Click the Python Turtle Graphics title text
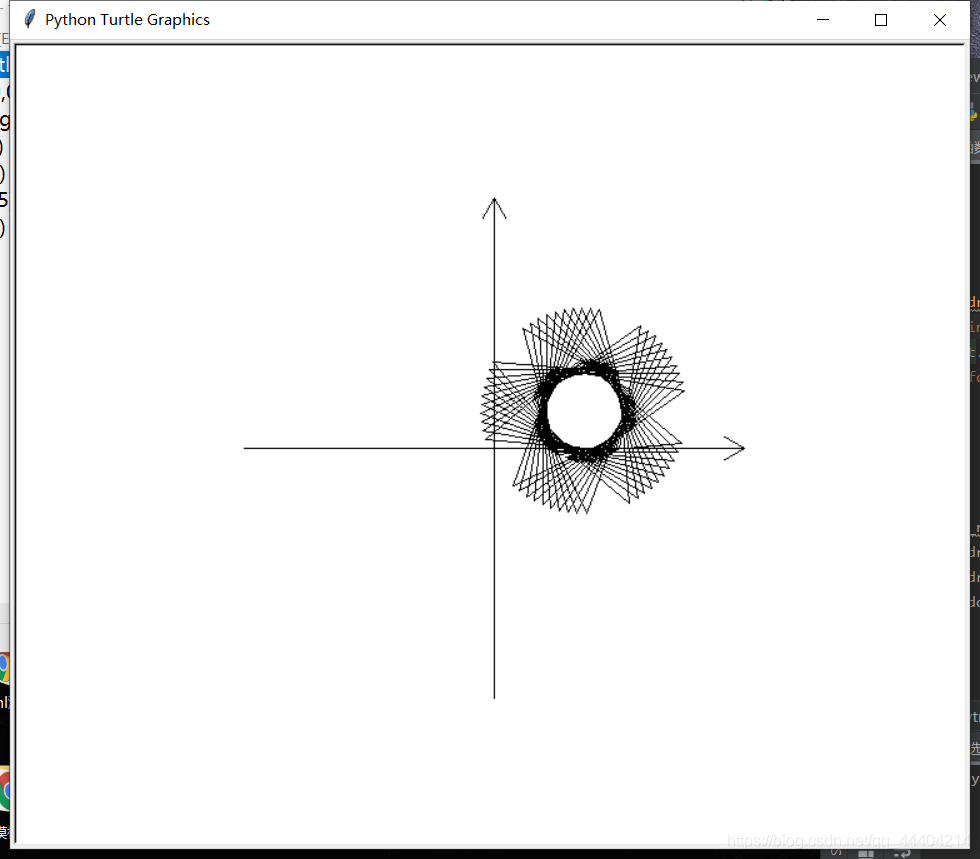This screenshot has height=859, width=980. [128, 20]
